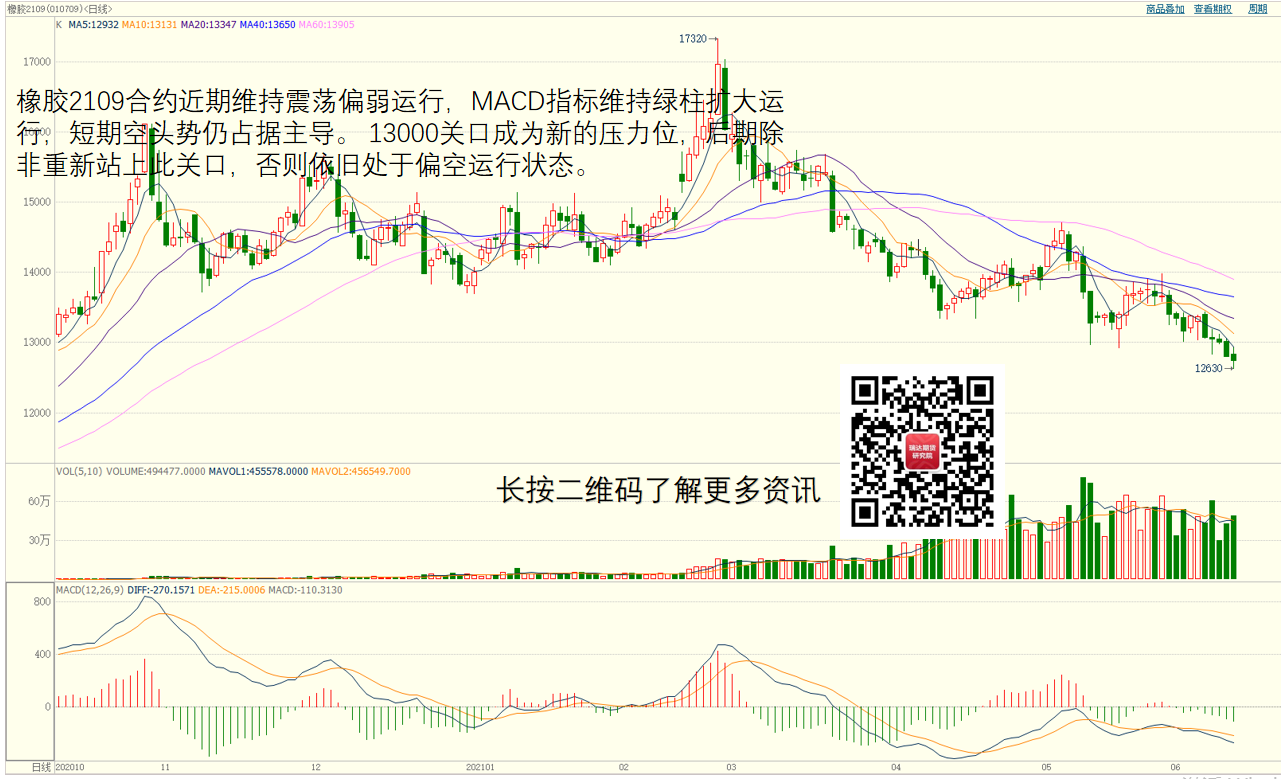
Task: Select the orange MA10 indicator label
Action: coord(150,23)
